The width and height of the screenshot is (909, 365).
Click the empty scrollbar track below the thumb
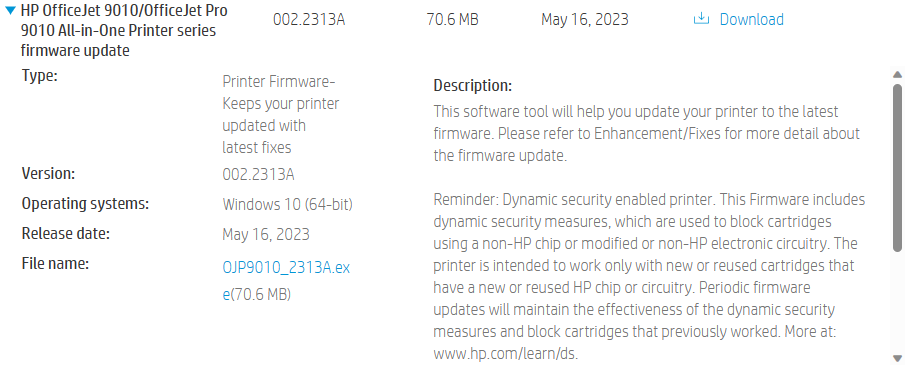pos(897,302)
